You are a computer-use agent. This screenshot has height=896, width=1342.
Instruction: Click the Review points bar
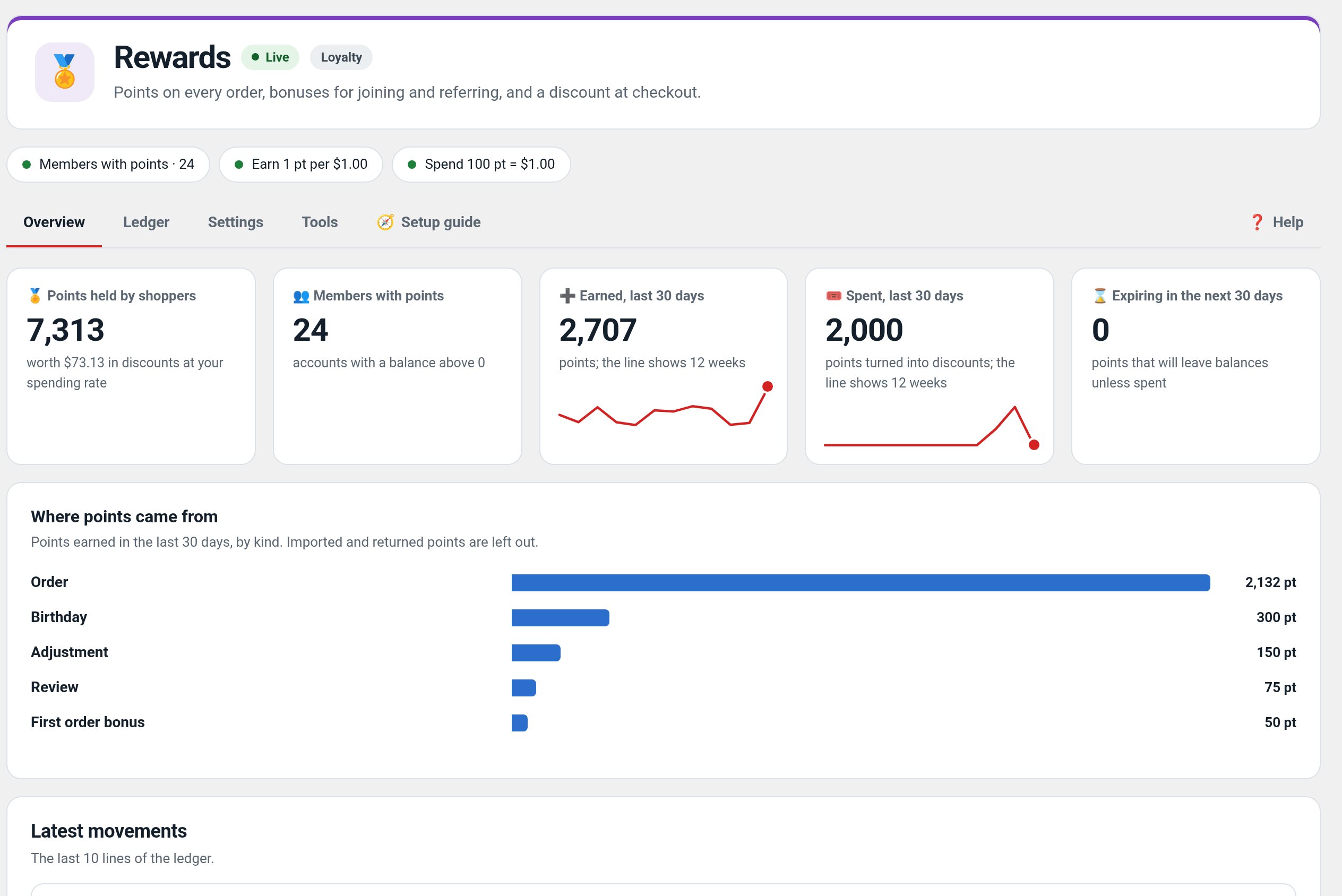click(524, 688)
